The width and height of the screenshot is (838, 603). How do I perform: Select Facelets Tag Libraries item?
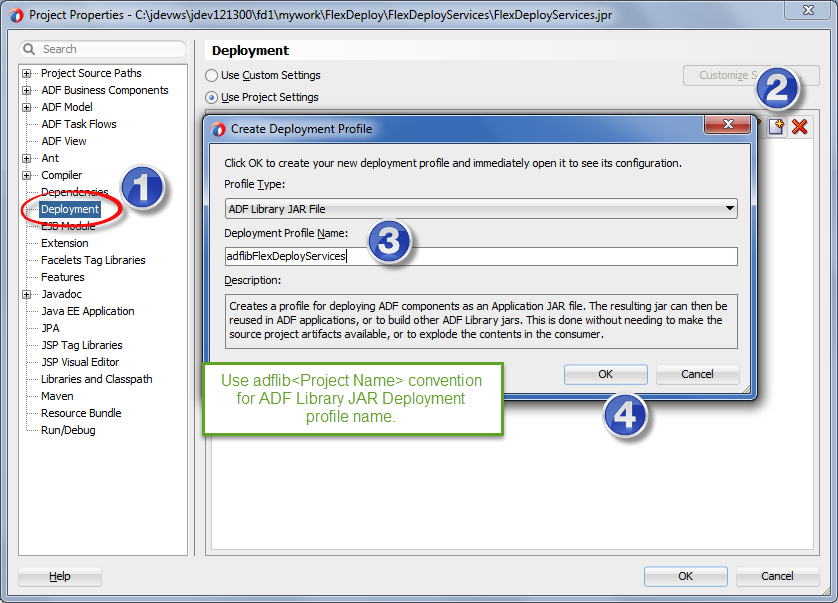(93, 260)
